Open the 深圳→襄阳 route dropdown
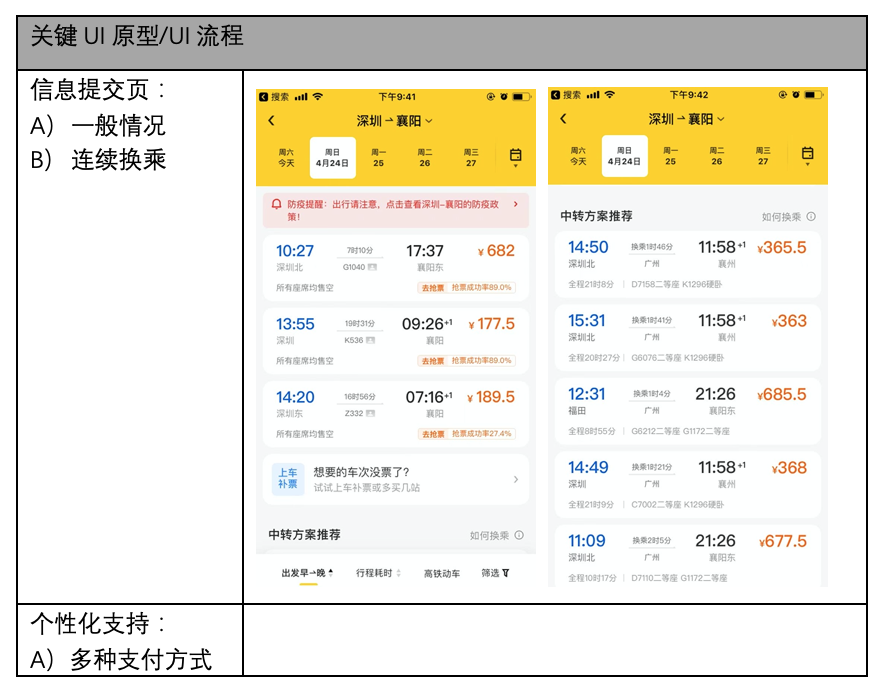The width and height of the screenshot is (890, 688). click(393, 120)
